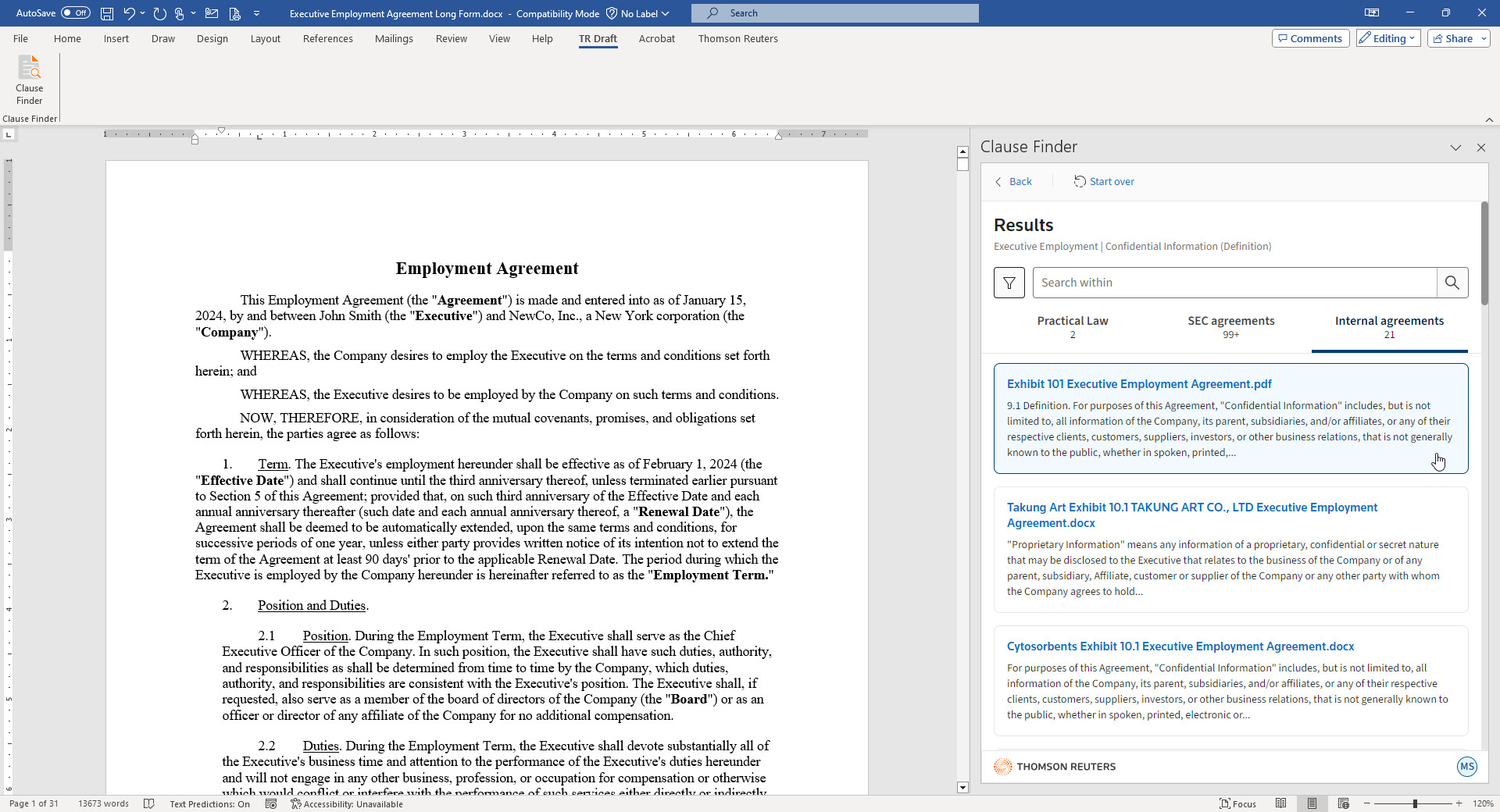This screenshot has width=1500, height=812.
Task: Click the zoom slider handle
Action: [x=1414, y=803]
